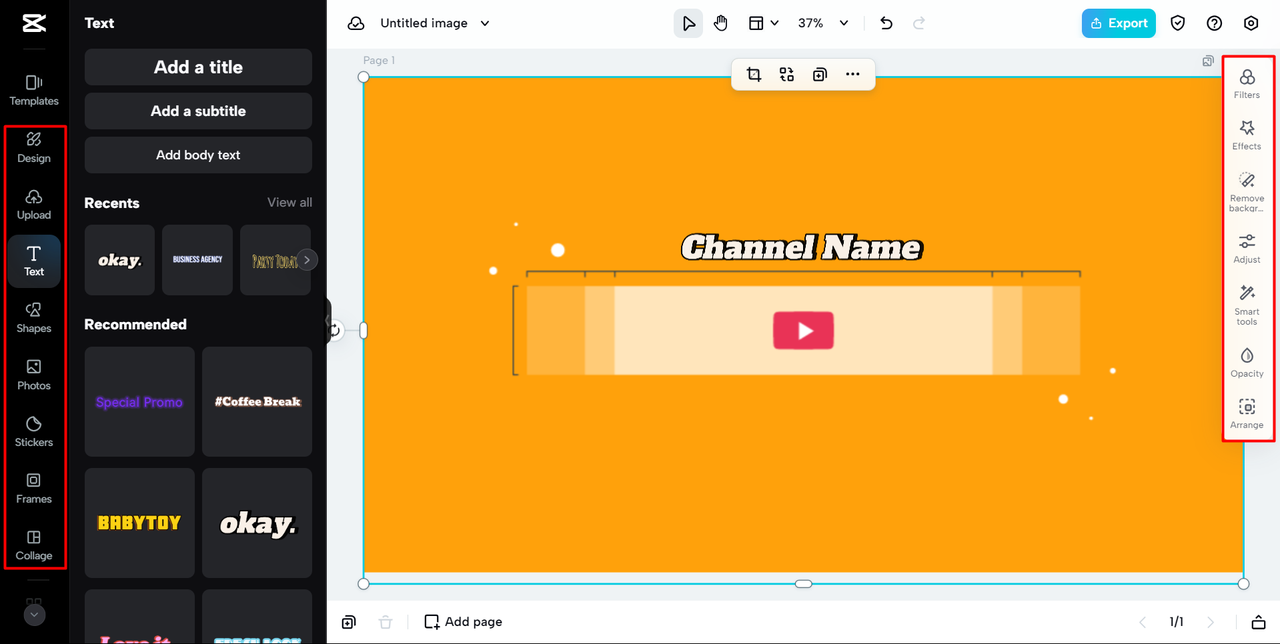
Task: Open the Stickers panel
Action: (x=34, y=431)
